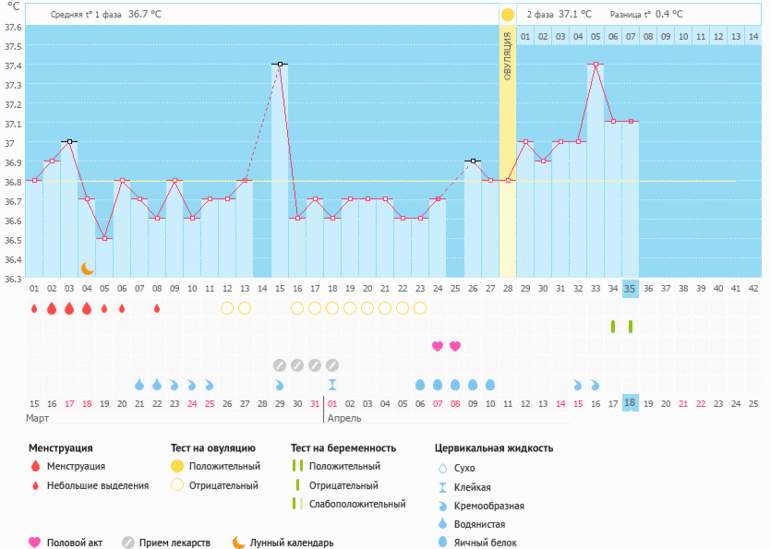Click the lunar calendar moon icon on day 04
The image size is (770, 549).
pyautogui.click(x=87, y=268)
